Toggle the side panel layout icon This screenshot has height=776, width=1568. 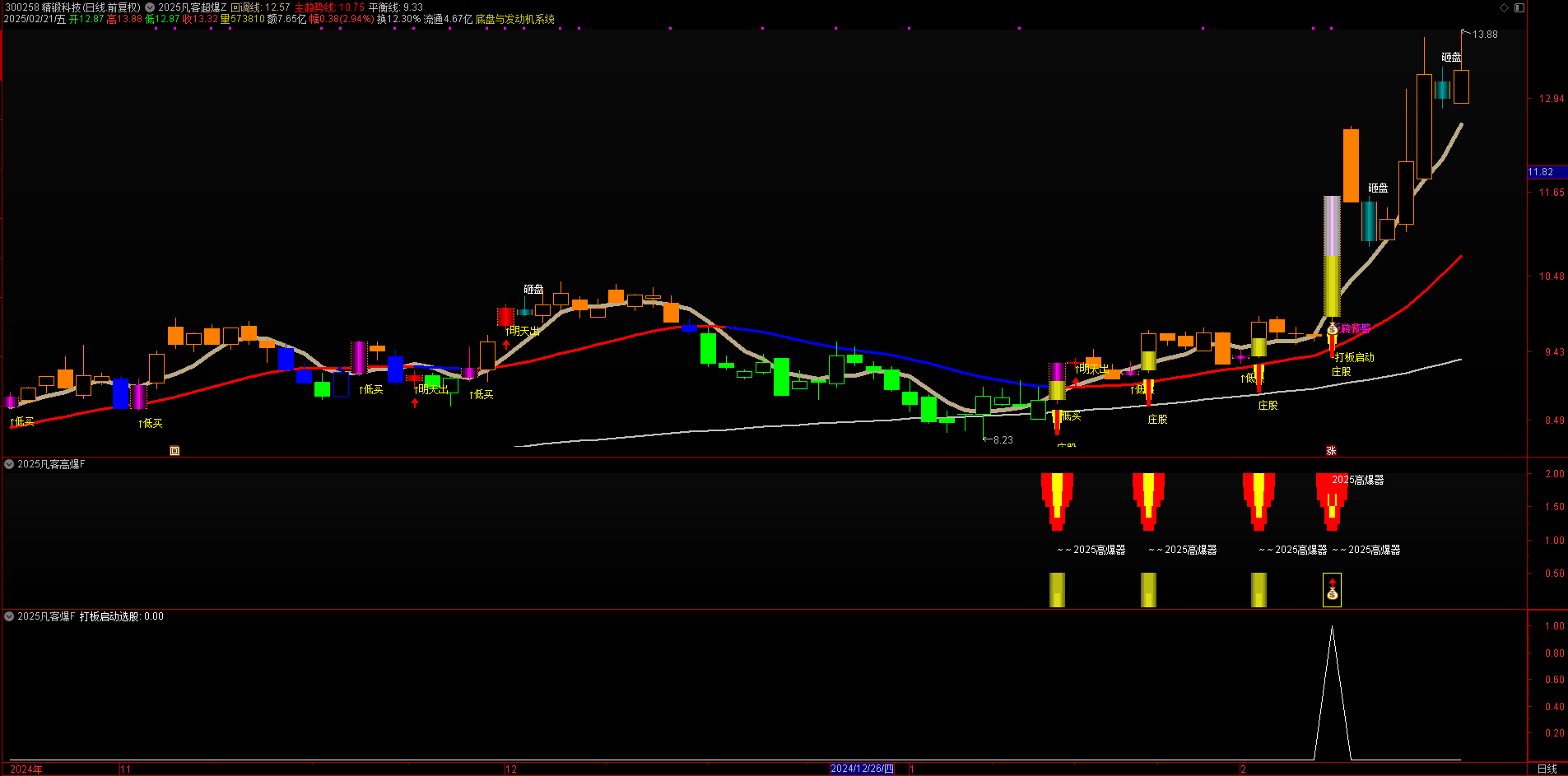1519,7
